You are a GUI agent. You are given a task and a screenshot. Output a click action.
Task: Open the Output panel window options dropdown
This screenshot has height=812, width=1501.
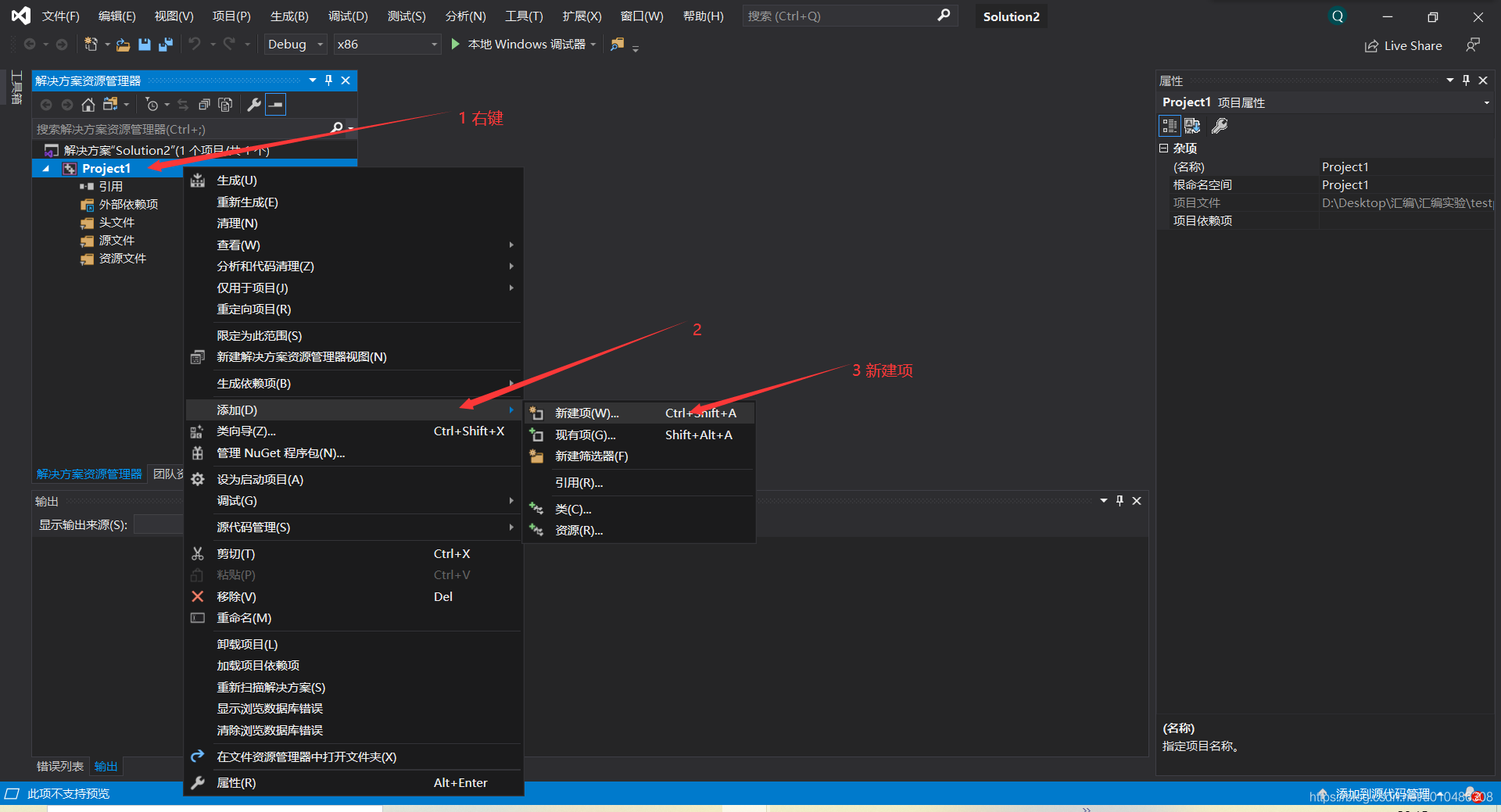[1104, 501]
